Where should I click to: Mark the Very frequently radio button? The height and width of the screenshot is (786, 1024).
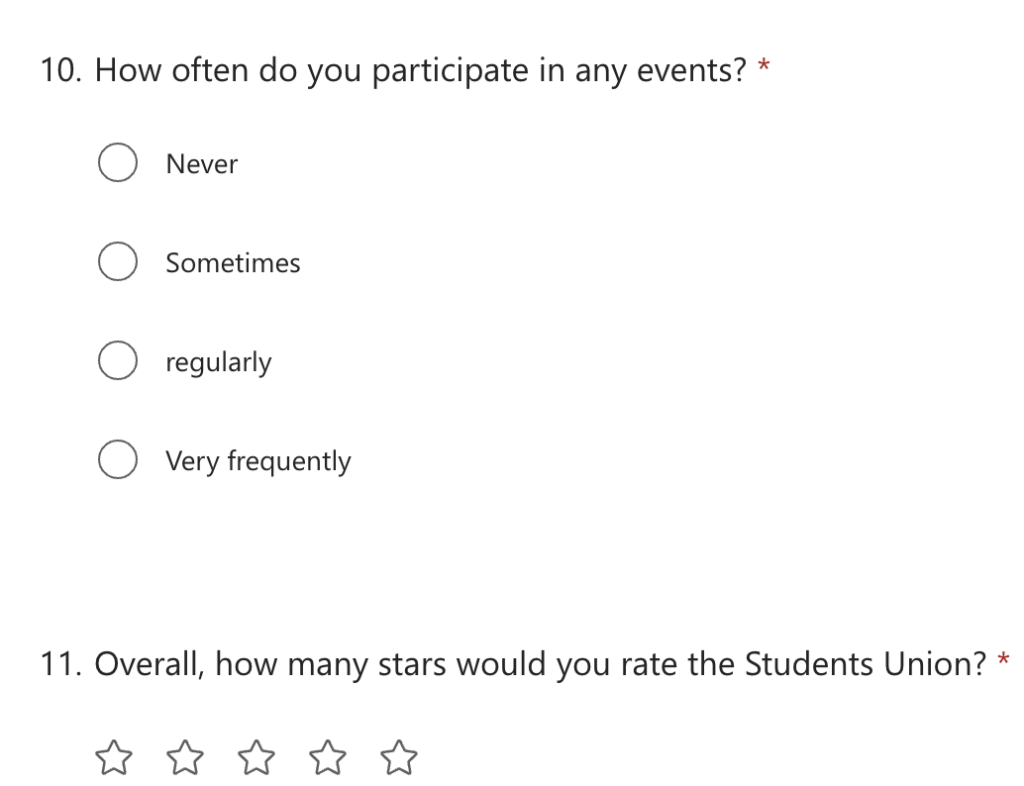(118, 460)
